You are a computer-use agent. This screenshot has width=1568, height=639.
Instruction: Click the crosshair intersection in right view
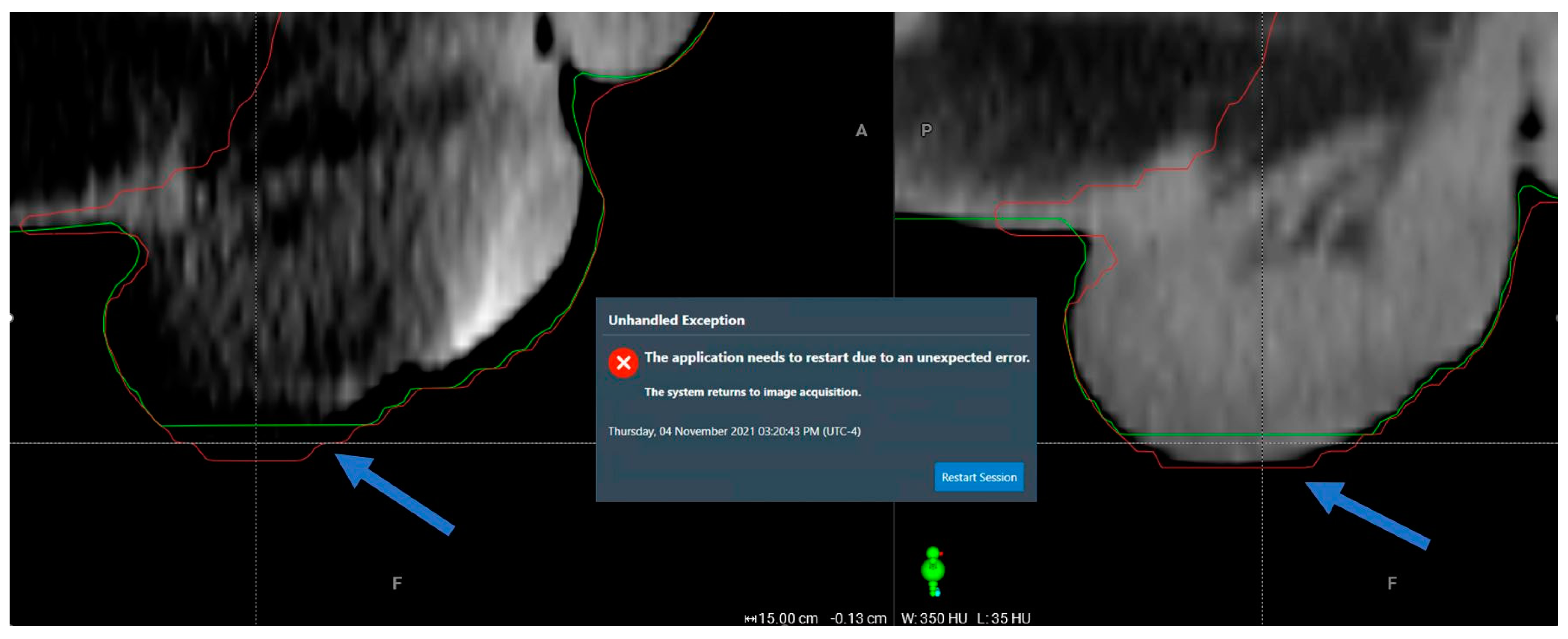pos(1262,443)
